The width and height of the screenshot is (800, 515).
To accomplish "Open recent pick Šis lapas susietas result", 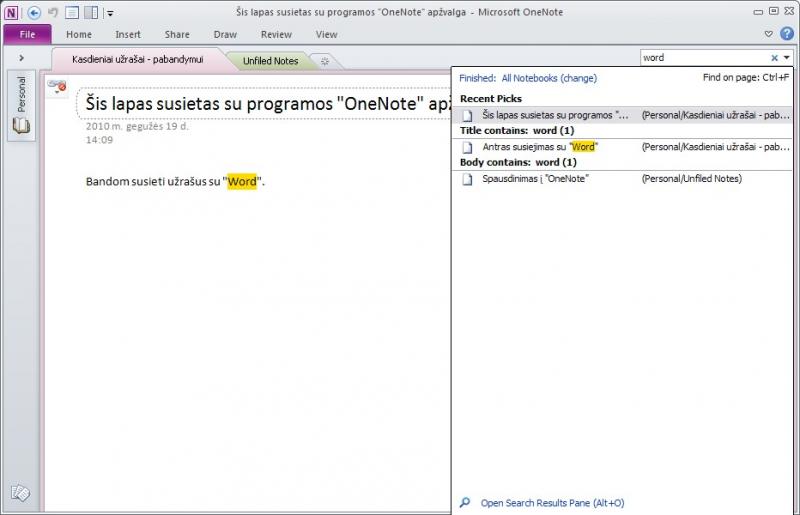I will [621, 115].
